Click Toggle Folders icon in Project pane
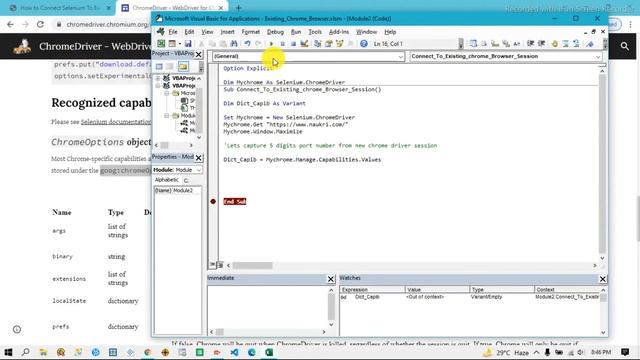The image size is (640, 360). coord(183,67)
